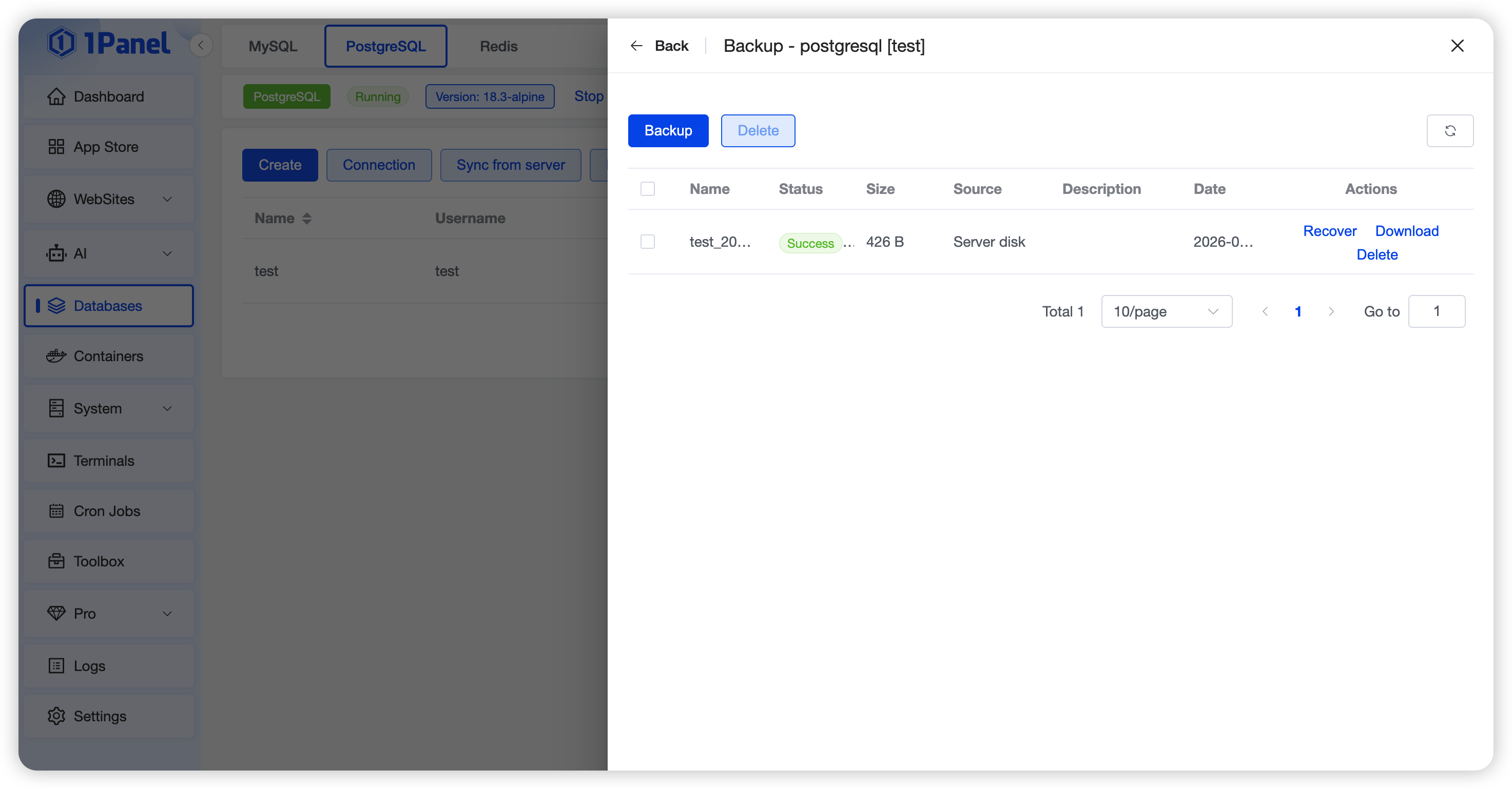Click the Download link for backup
Viewport: 1512px width, 789px height.
1406,231
